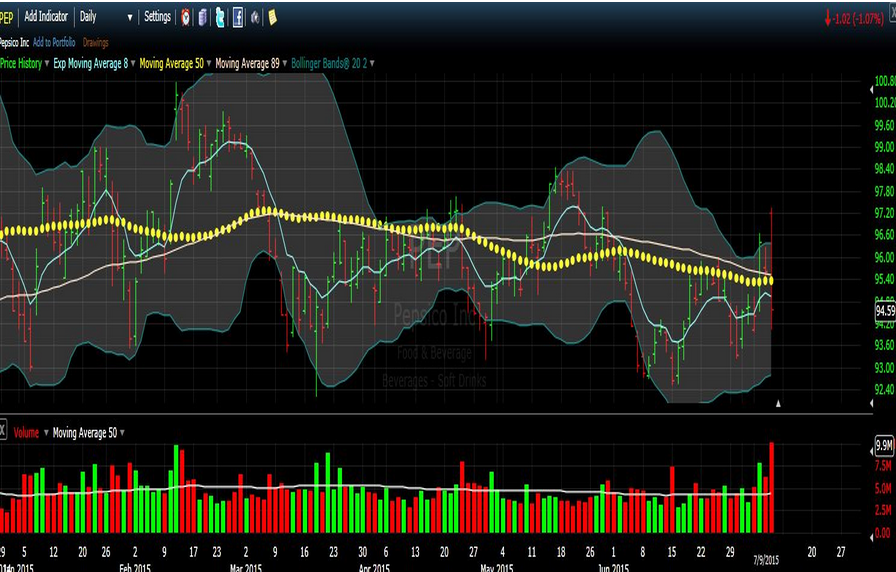Click Add Indicator in the toolbar

pos(46,17)
